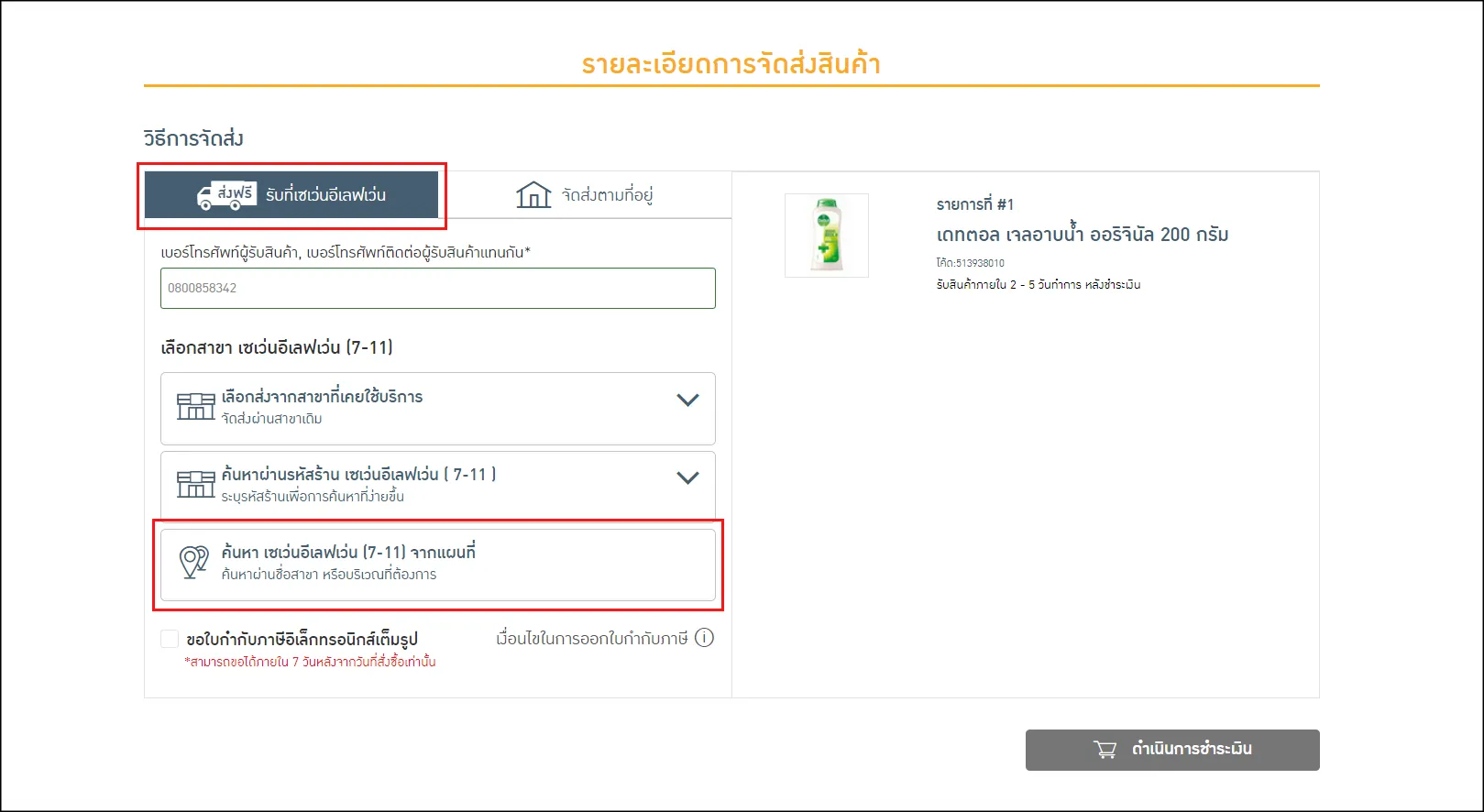This screenshot has height=812, width=1484.
Task: Expand the store code search chevron
Action: [x=687, y=478]
